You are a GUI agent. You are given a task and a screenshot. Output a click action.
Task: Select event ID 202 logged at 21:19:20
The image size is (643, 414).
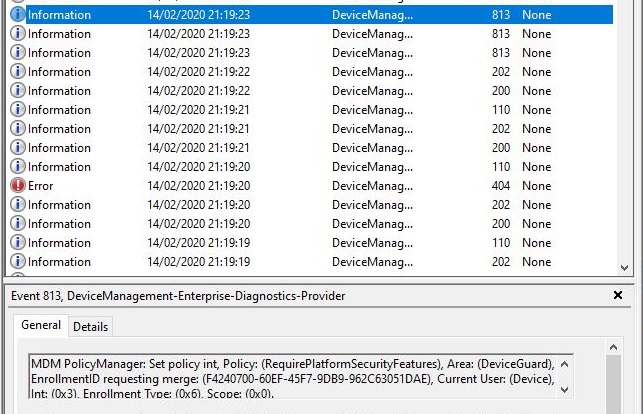(501, 205)
